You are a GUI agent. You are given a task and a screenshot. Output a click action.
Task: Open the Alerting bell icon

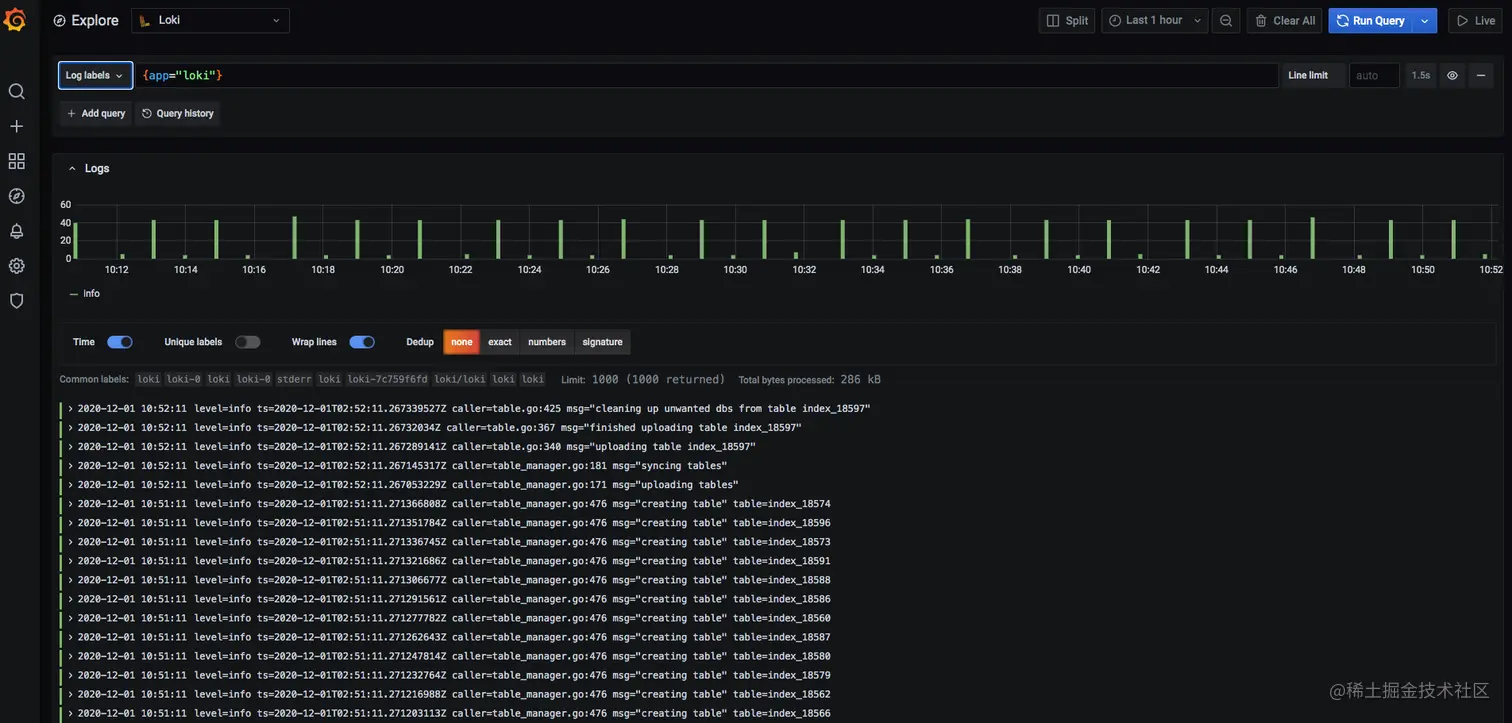(16, 231)
